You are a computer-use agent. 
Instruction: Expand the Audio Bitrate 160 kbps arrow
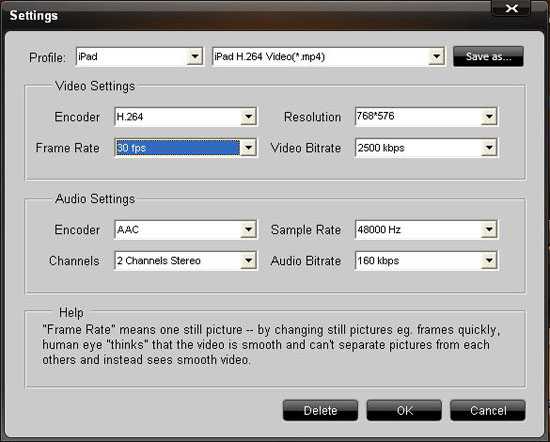pos(489,261)
